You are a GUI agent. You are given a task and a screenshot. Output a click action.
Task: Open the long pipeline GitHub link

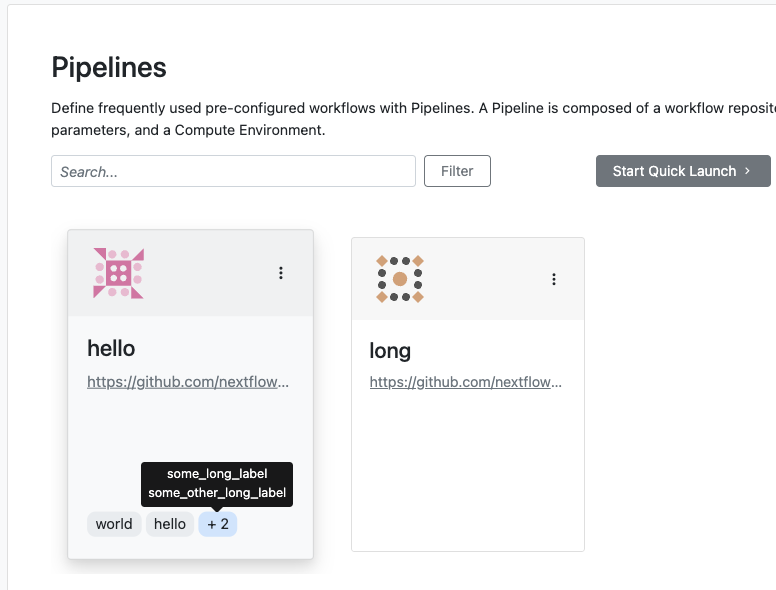[x=466, y=382]
